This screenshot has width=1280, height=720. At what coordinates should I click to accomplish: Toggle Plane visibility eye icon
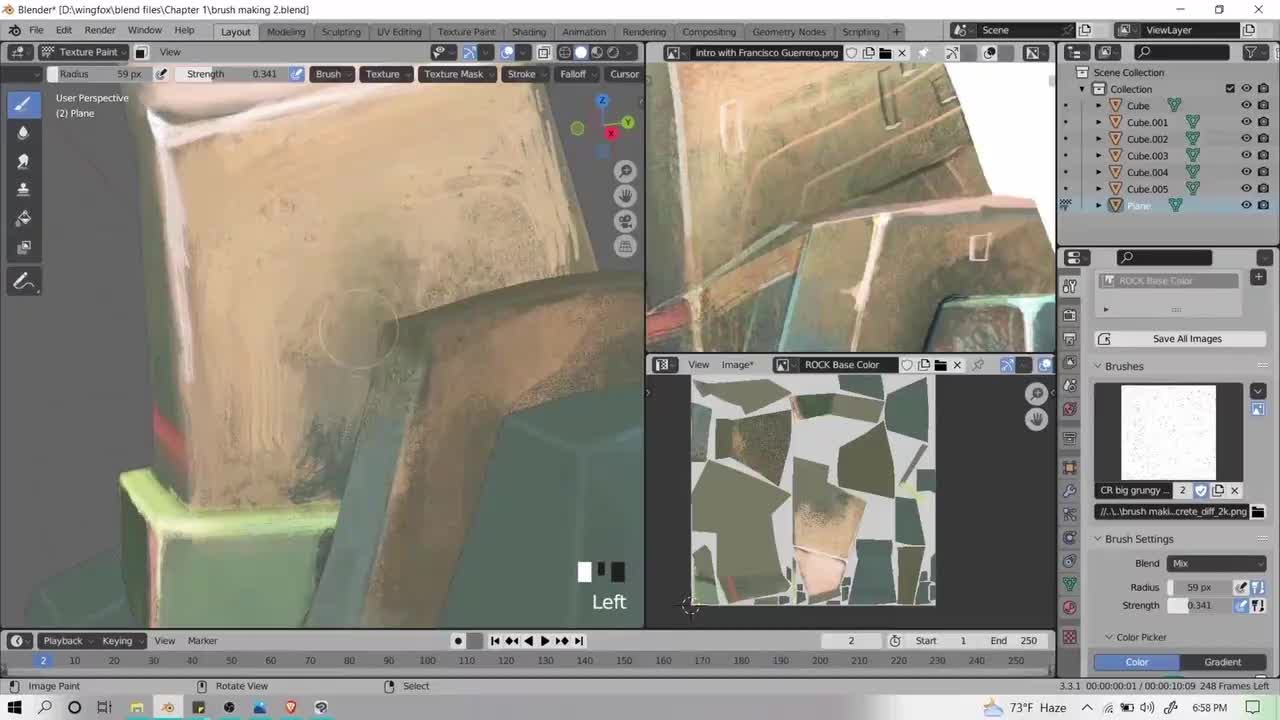1246,205
